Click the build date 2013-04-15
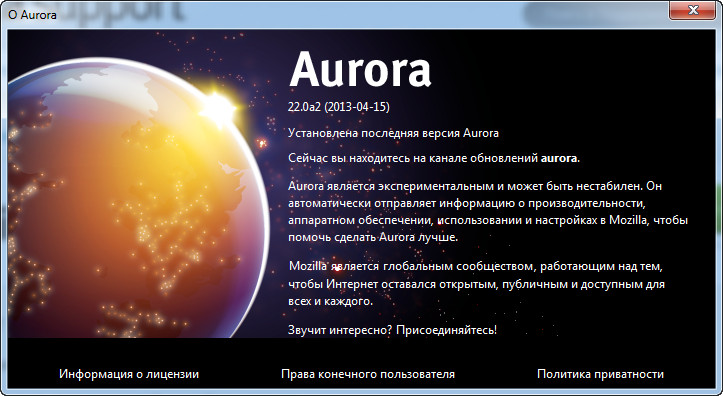Screen dimensions: 723x396 pyautogui.click(x=357, y=107)
